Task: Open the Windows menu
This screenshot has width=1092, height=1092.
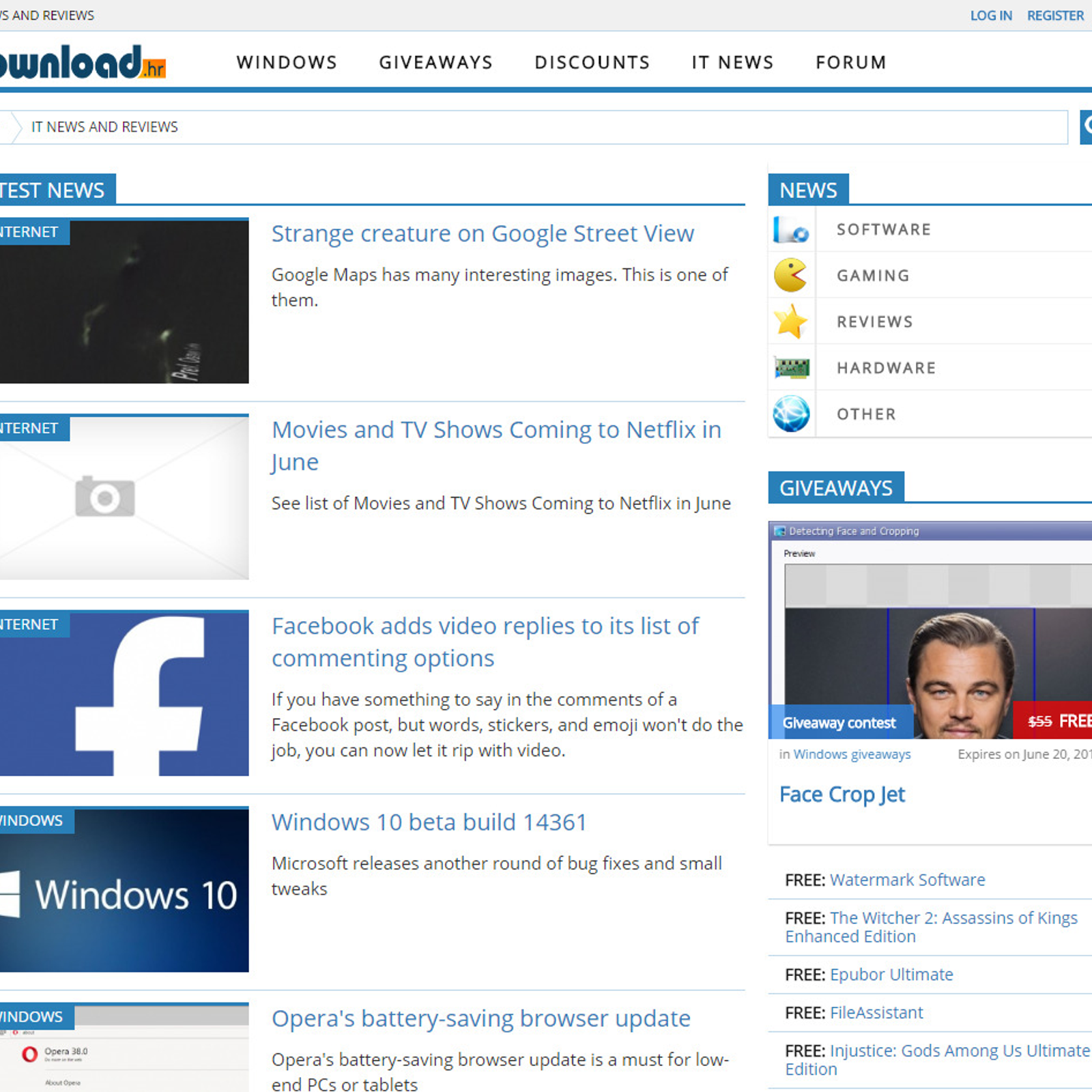Action: coord(287,62)
